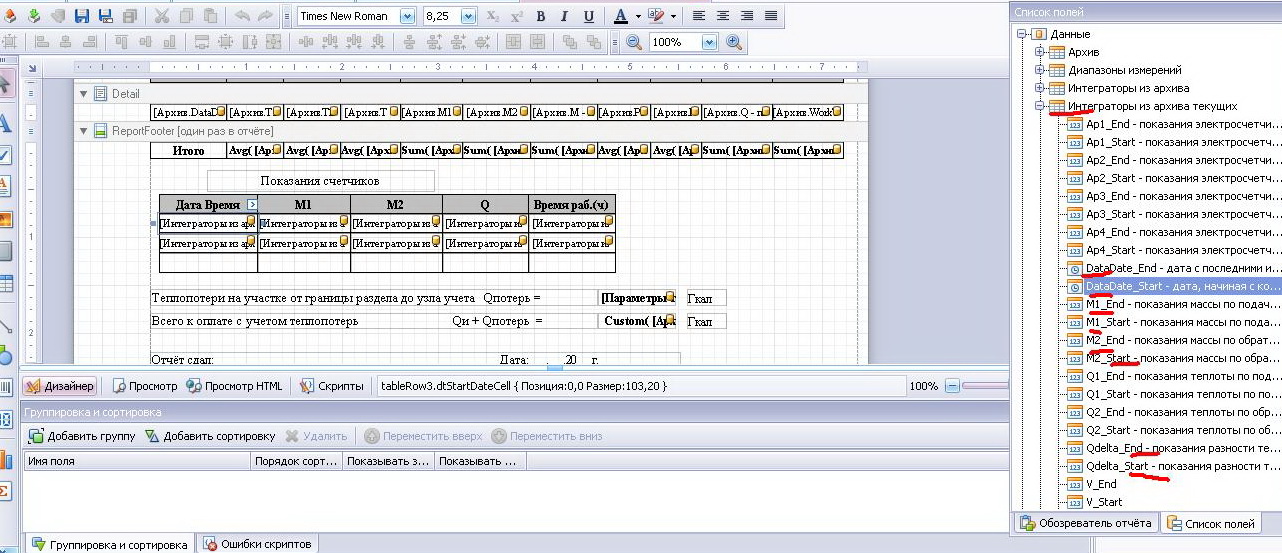
Task: Open highlight color dropdown arrow
Action: [x=673, y=16]
